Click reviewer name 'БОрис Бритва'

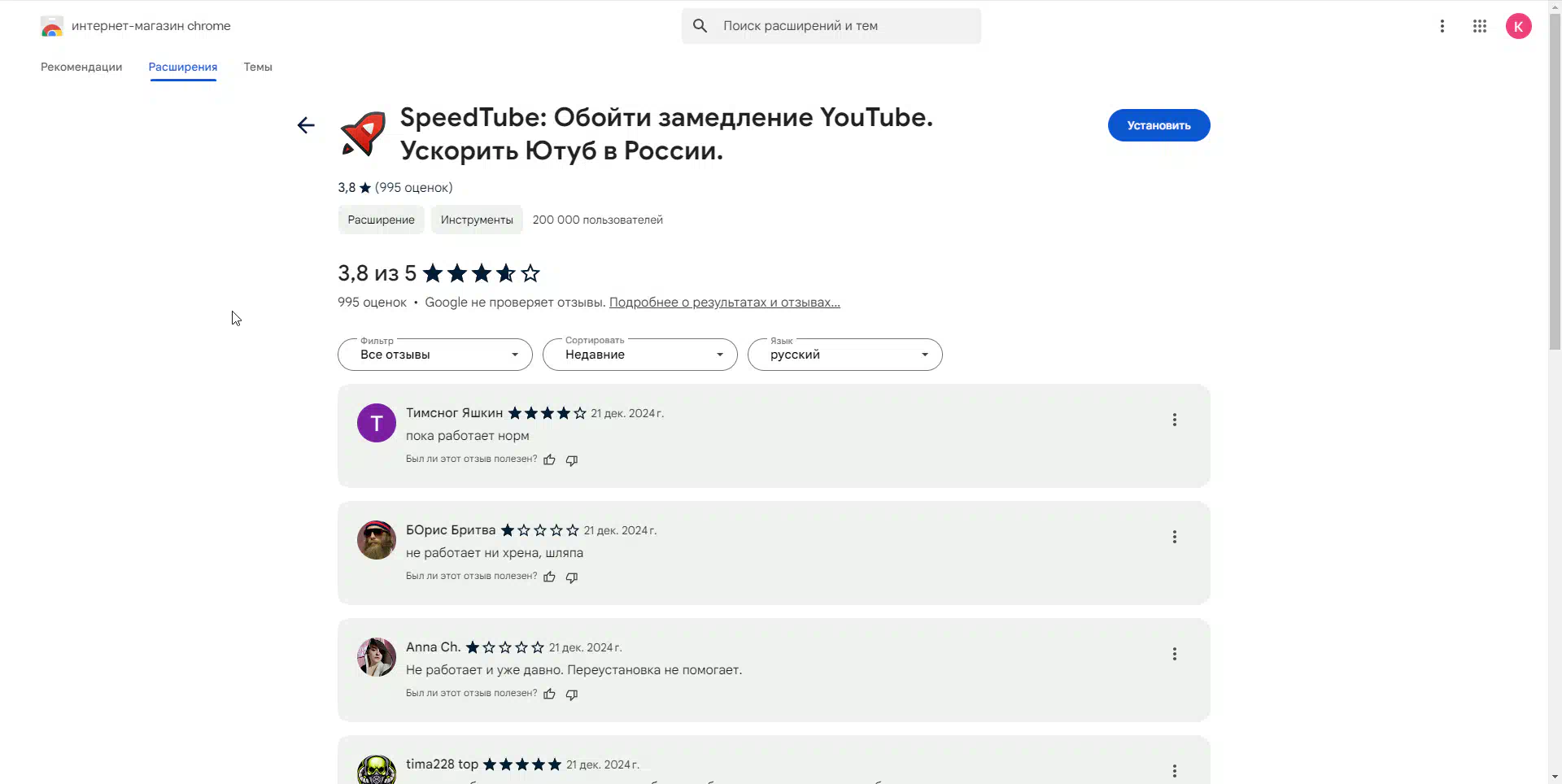point(451,530)
